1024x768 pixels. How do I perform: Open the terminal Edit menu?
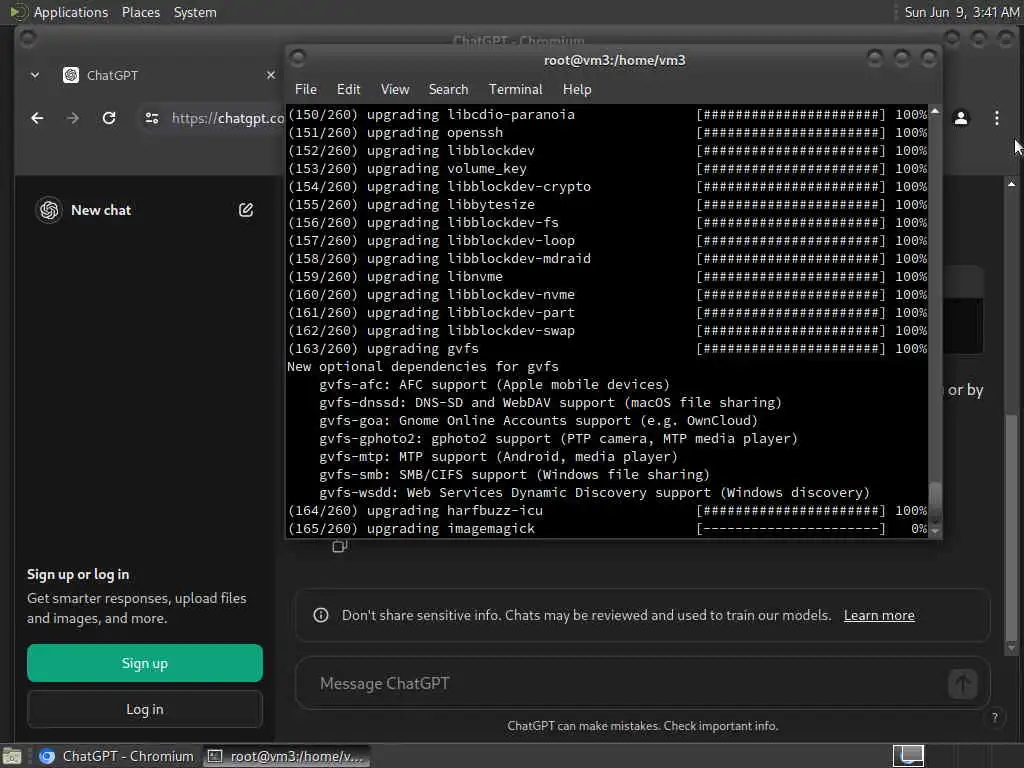point(348,89)
